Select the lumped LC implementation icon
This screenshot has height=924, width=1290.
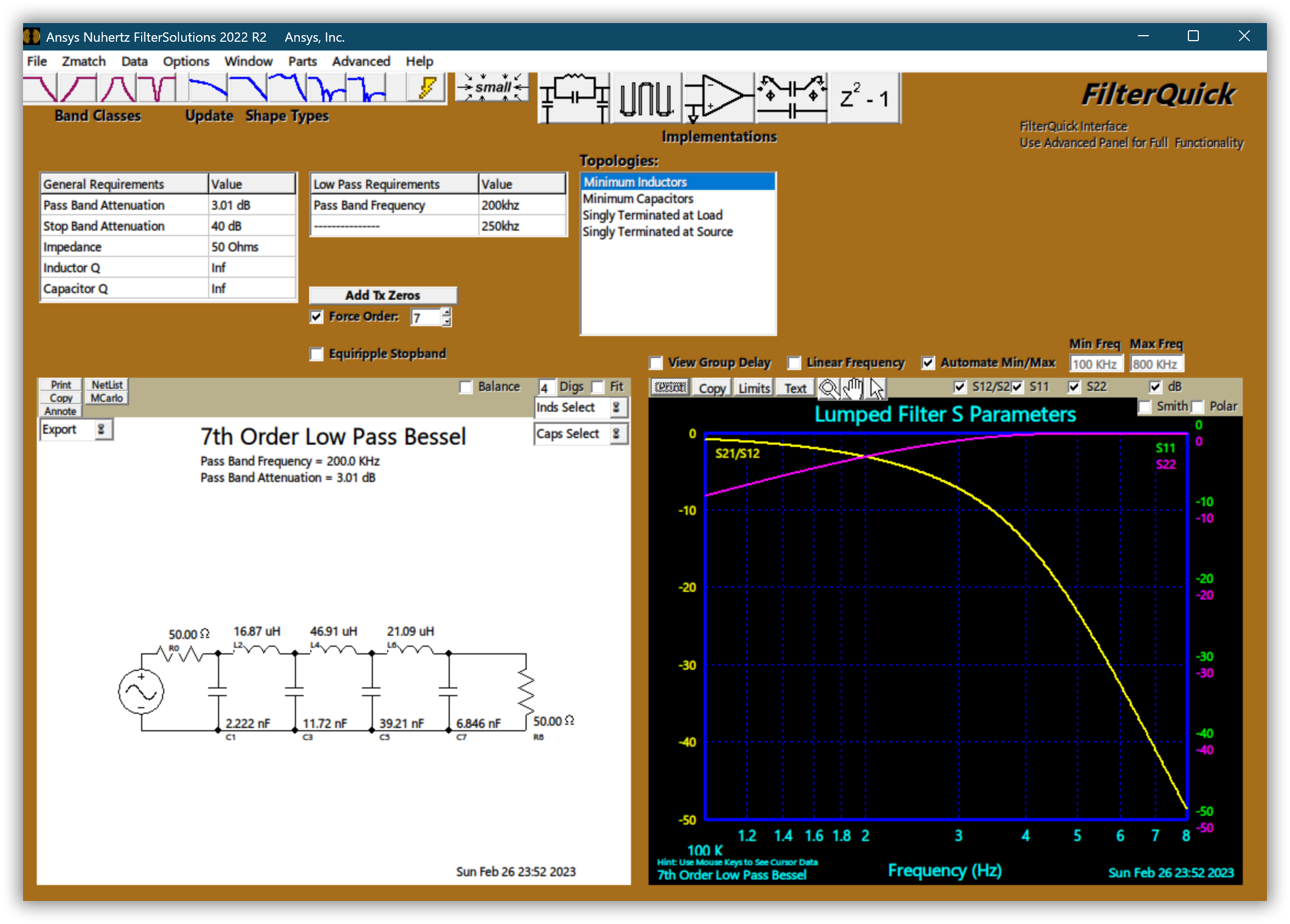(x=574, y=98)
